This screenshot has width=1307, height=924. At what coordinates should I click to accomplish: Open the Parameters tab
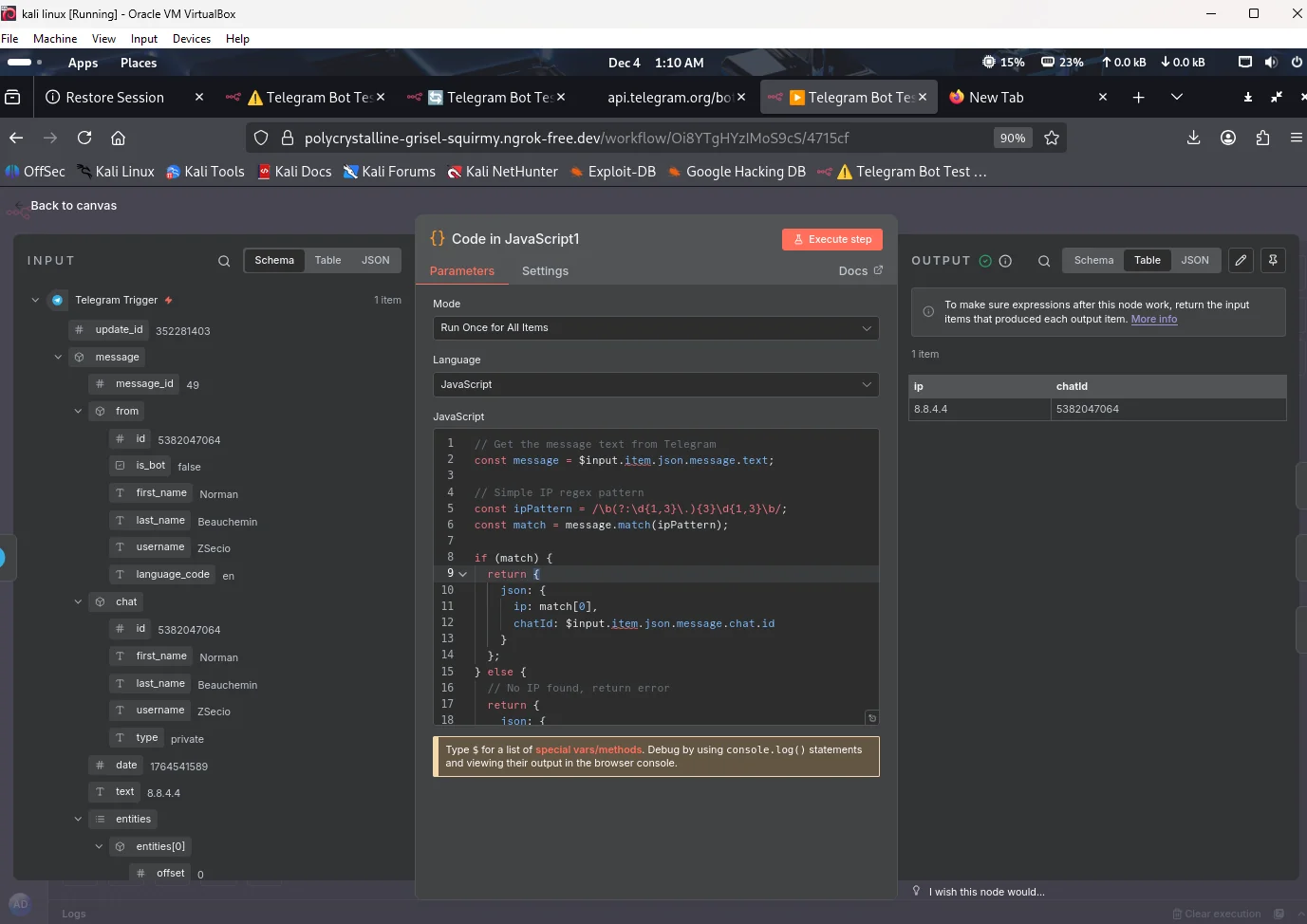coord(461,271)
